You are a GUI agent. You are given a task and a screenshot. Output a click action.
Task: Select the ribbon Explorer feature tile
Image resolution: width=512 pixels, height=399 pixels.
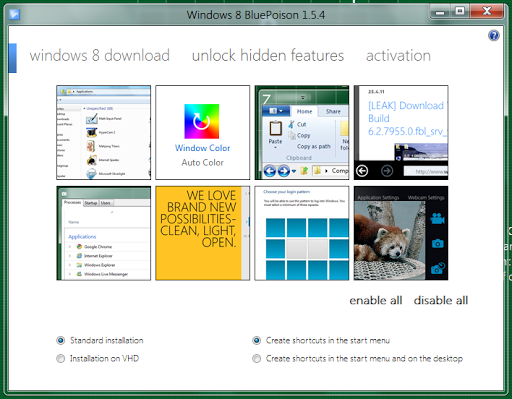302,132
